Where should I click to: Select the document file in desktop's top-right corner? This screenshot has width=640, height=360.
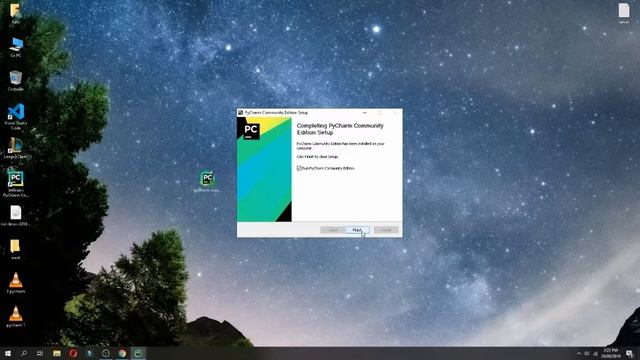(x=624, y=13)
